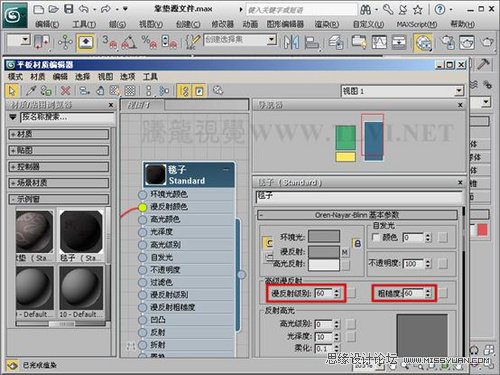The width and height of the screenshot is (500, 375).
Task: Click the 漫反射颜色 input socket on node
Action: pyautogui.click(x=142, y=207)
